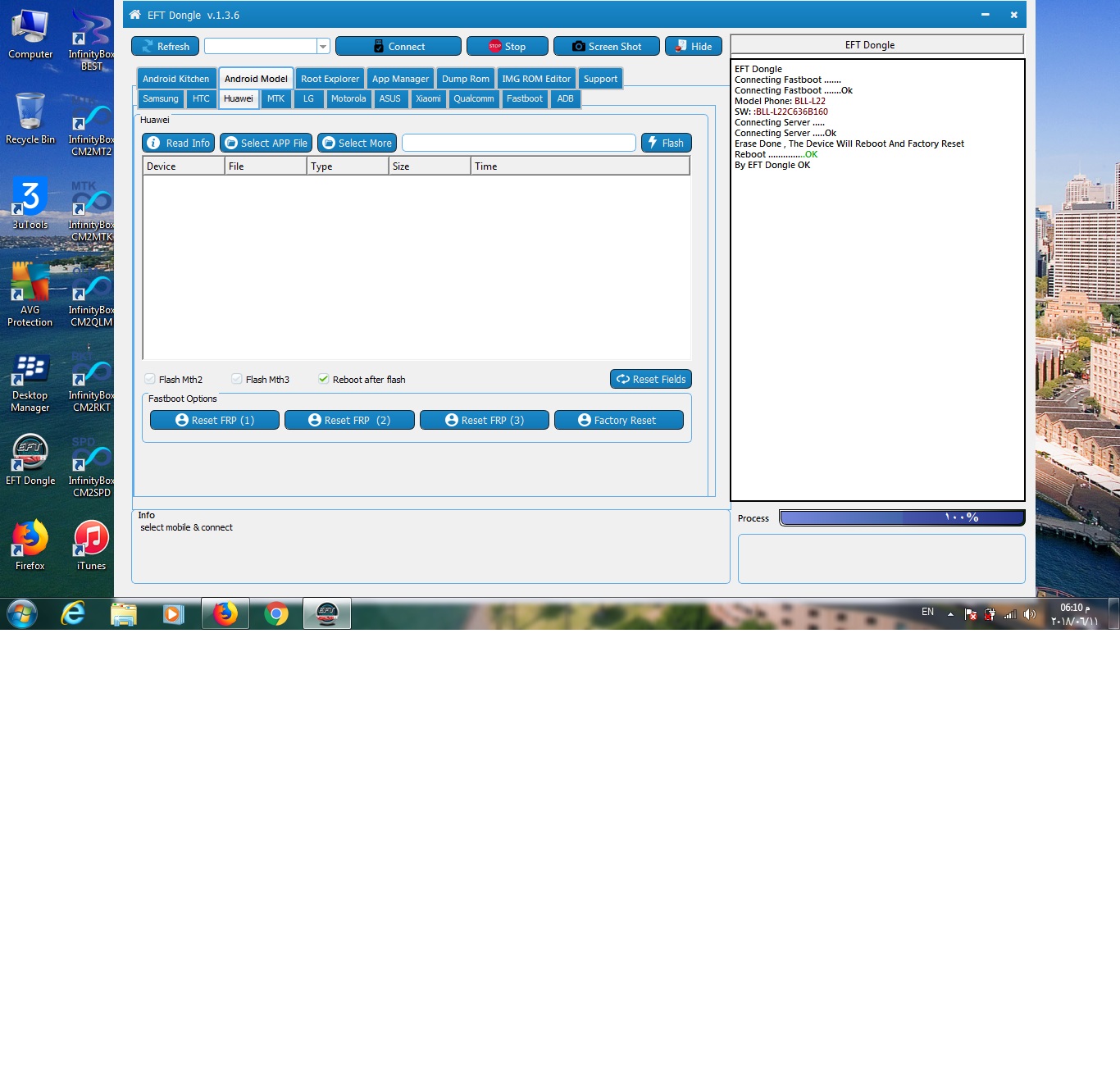Open Recycle Bin on desktop
Viewport: 1120px width, 1071px height.
pos(30,118)
